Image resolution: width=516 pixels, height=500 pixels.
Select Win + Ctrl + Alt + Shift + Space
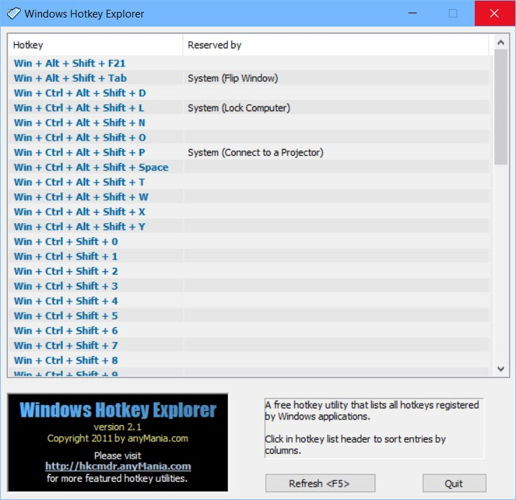pos(248,167)
